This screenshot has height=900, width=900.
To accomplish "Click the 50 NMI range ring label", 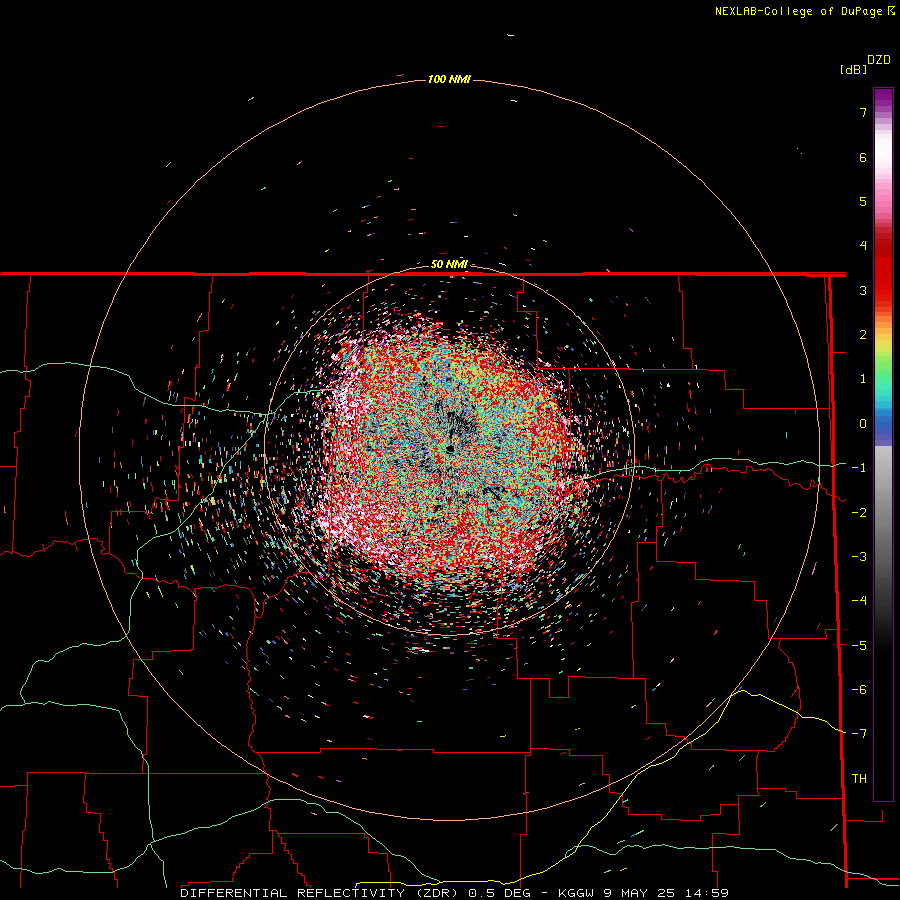I will [x=449, y=264].
